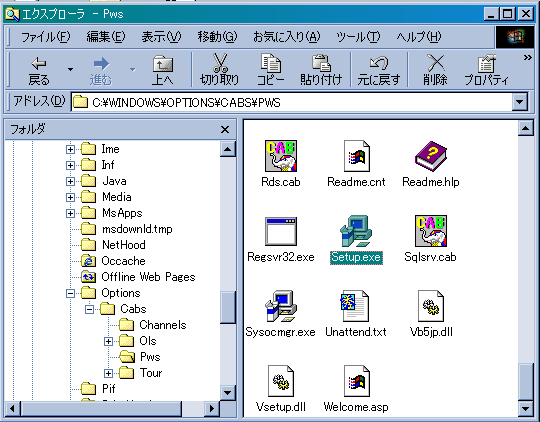The width and height of the screenshot is (540, 422).
Task: Collapse the Options folder tree node
Action: (x=70, y=293)
